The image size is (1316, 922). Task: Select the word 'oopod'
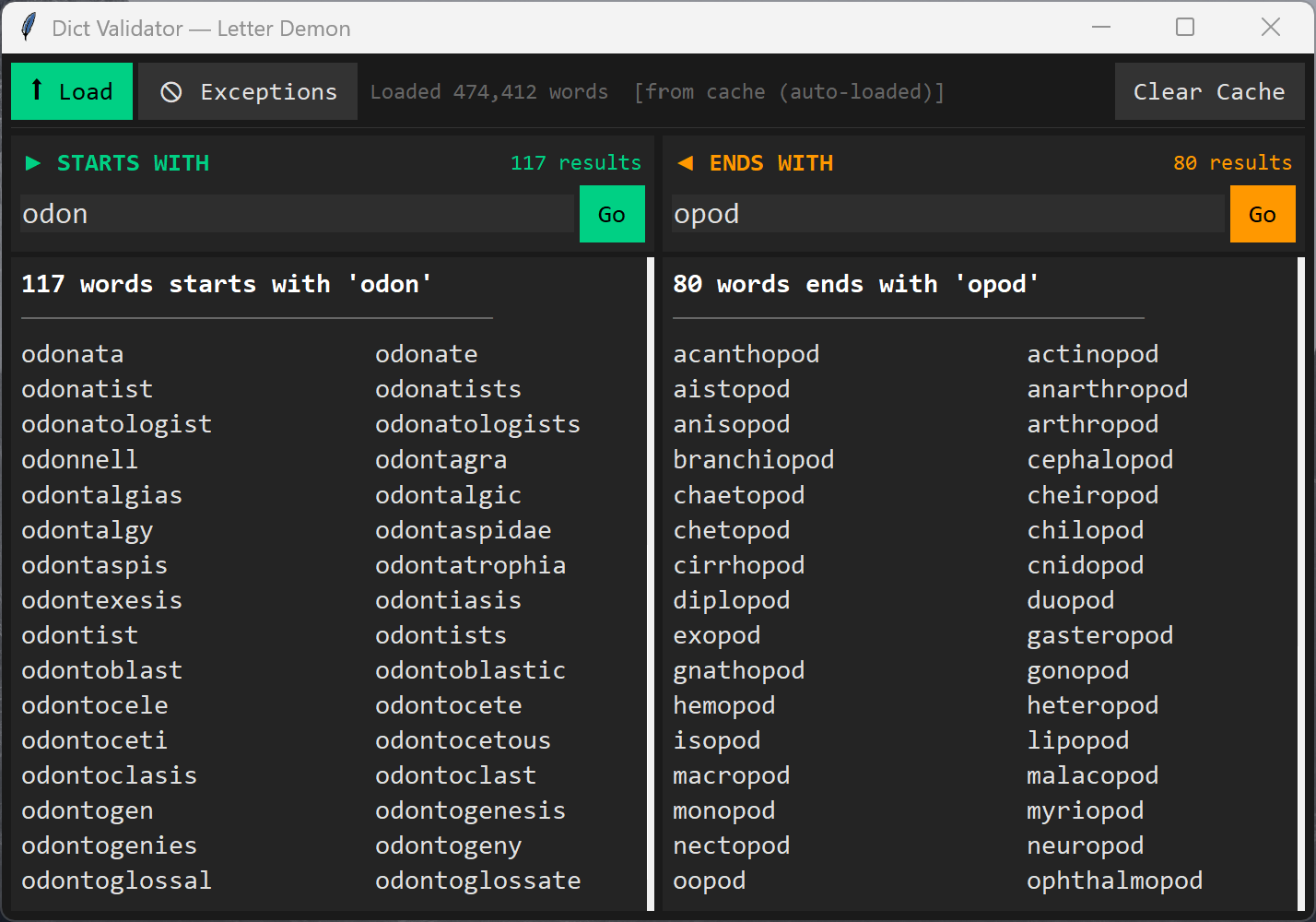(710, 880)
